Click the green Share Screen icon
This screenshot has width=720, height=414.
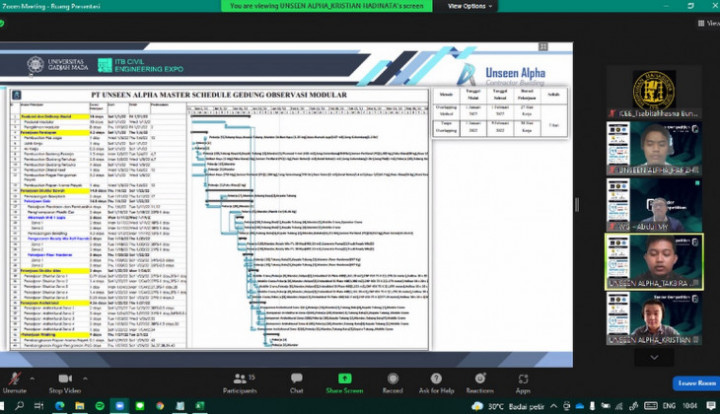(x=344, y=381)
